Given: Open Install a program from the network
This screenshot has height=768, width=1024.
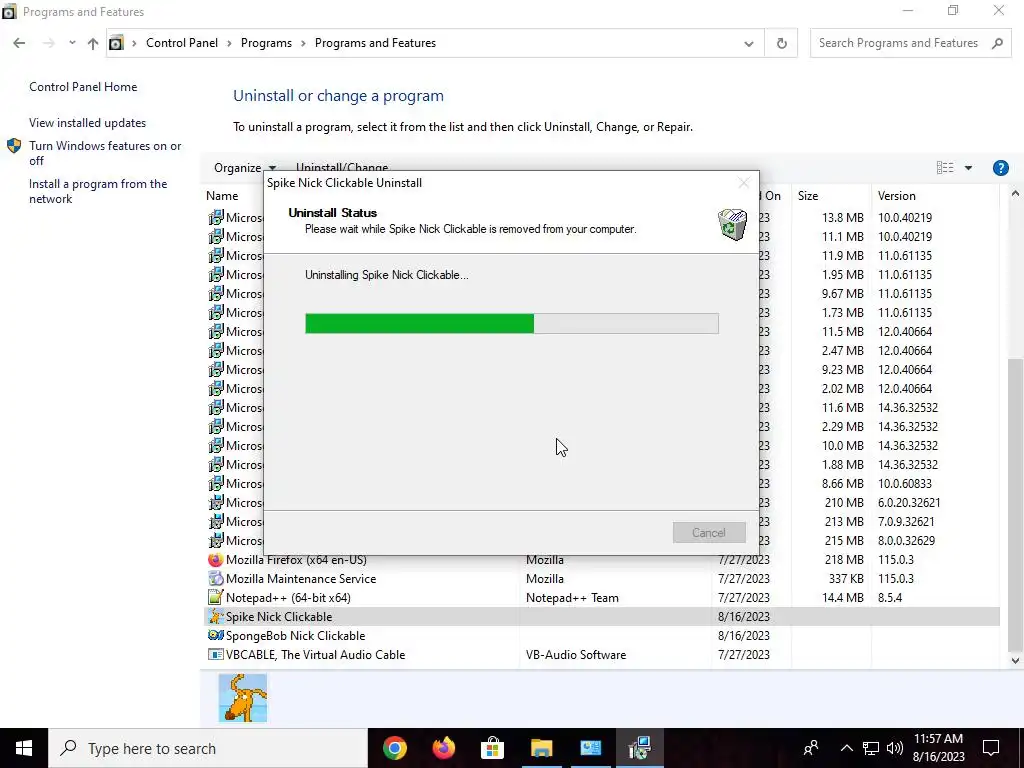Looking at the screenshot, I should coord(98,191).
